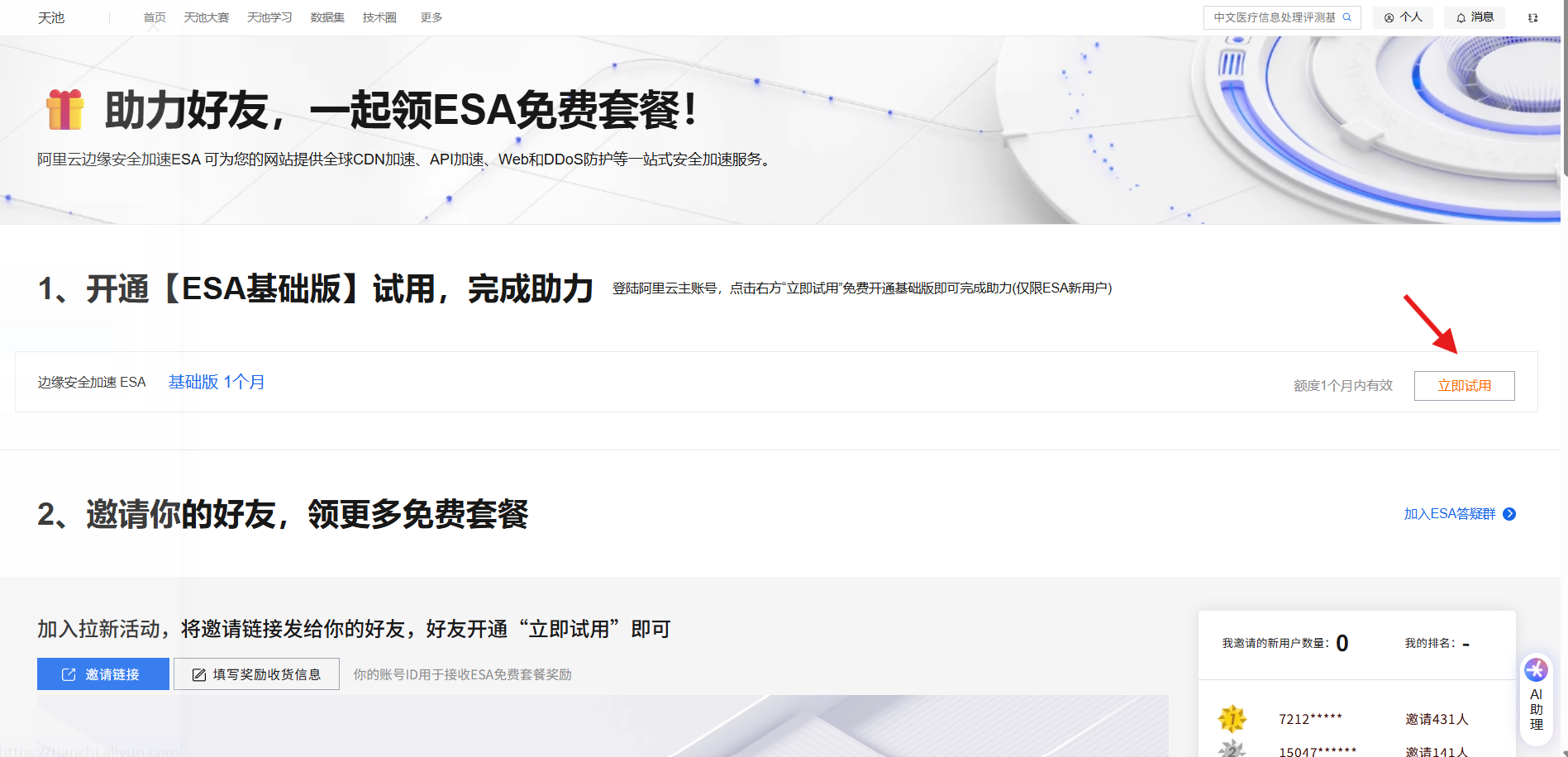Click the 15047****** leaderboard entry
Screen dimensions: 1568x757
pos(1318,750)
